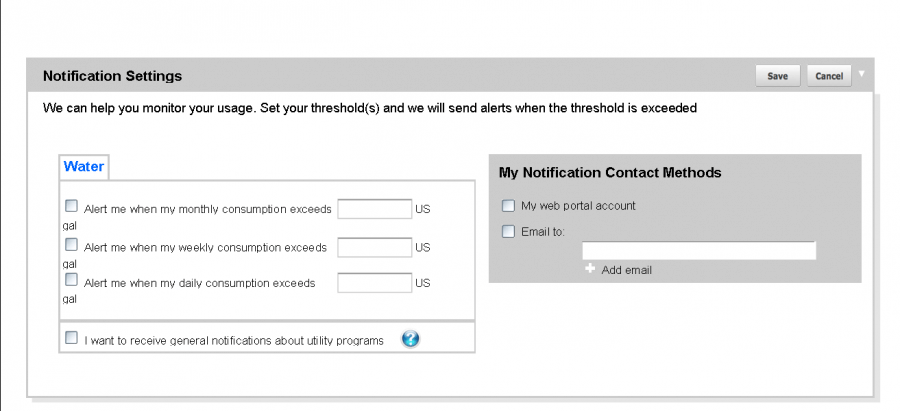Viewport: 900px width, 411px height.
Task: Focus the daily consumption threshold field
Action: 375,283
